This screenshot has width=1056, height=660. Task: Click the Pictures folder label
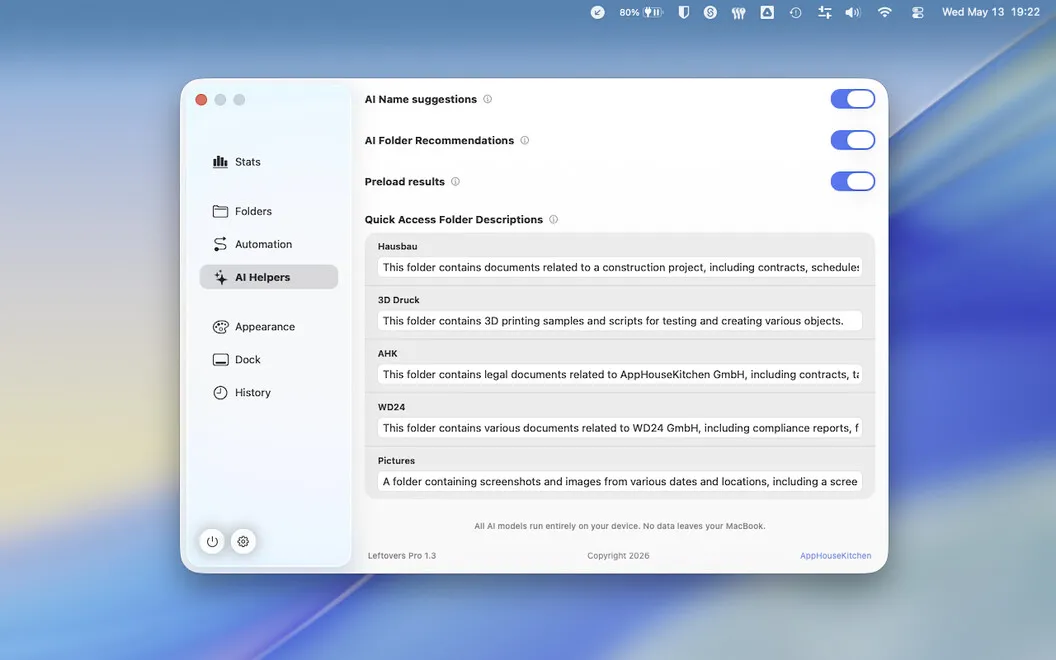396,461
